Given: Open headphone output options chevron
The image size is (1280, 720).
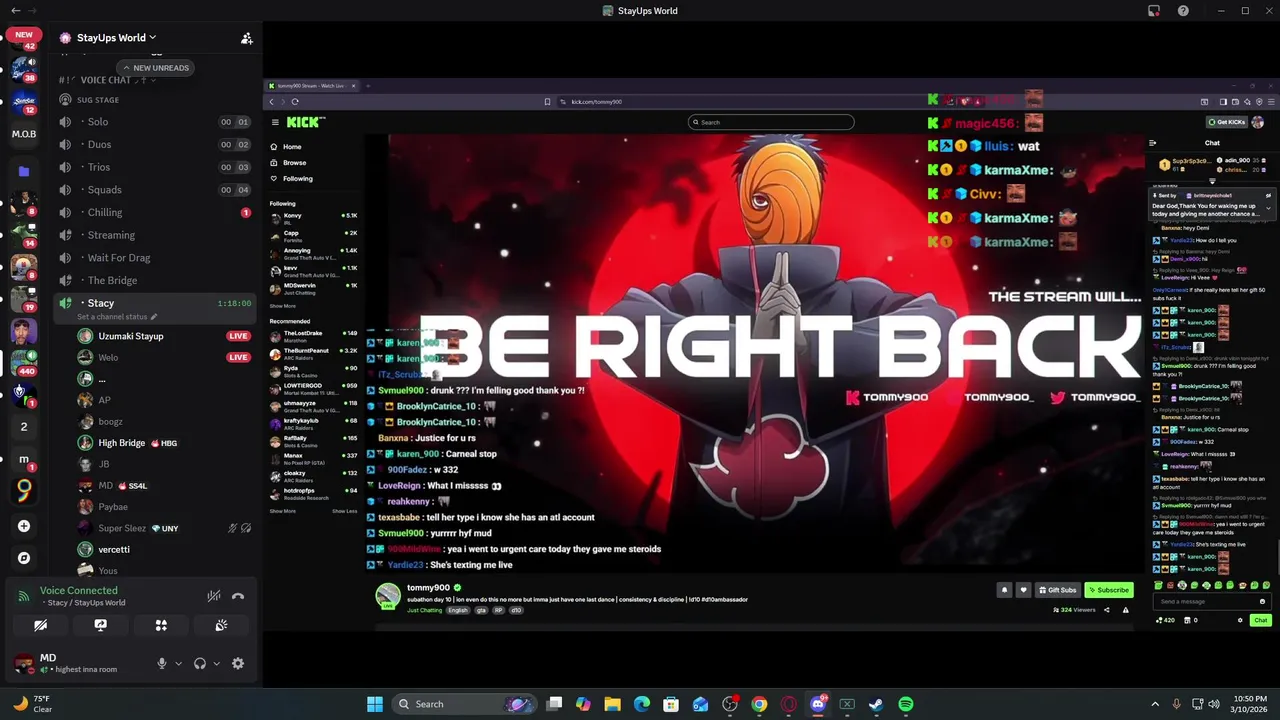Looking at the screenshot, I should tap(216, 663).
